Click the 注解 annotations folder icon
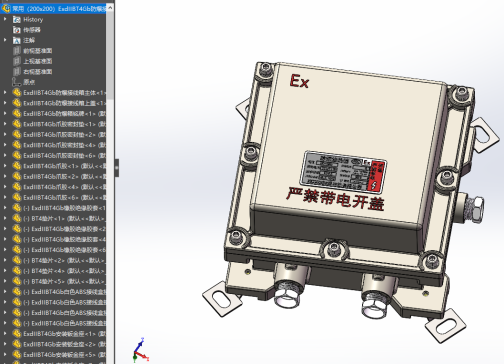This screenshot has width=504, height=364. coord(17,40)
